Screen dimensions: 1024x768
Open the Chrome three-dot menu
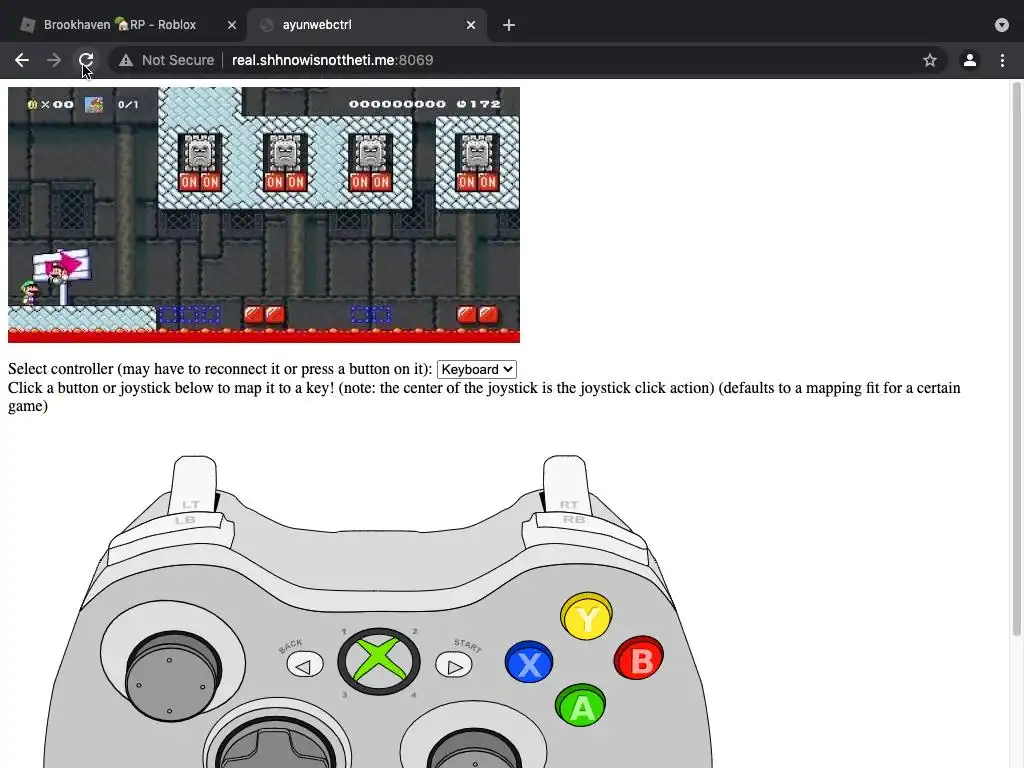click(x=1002, y=60)
